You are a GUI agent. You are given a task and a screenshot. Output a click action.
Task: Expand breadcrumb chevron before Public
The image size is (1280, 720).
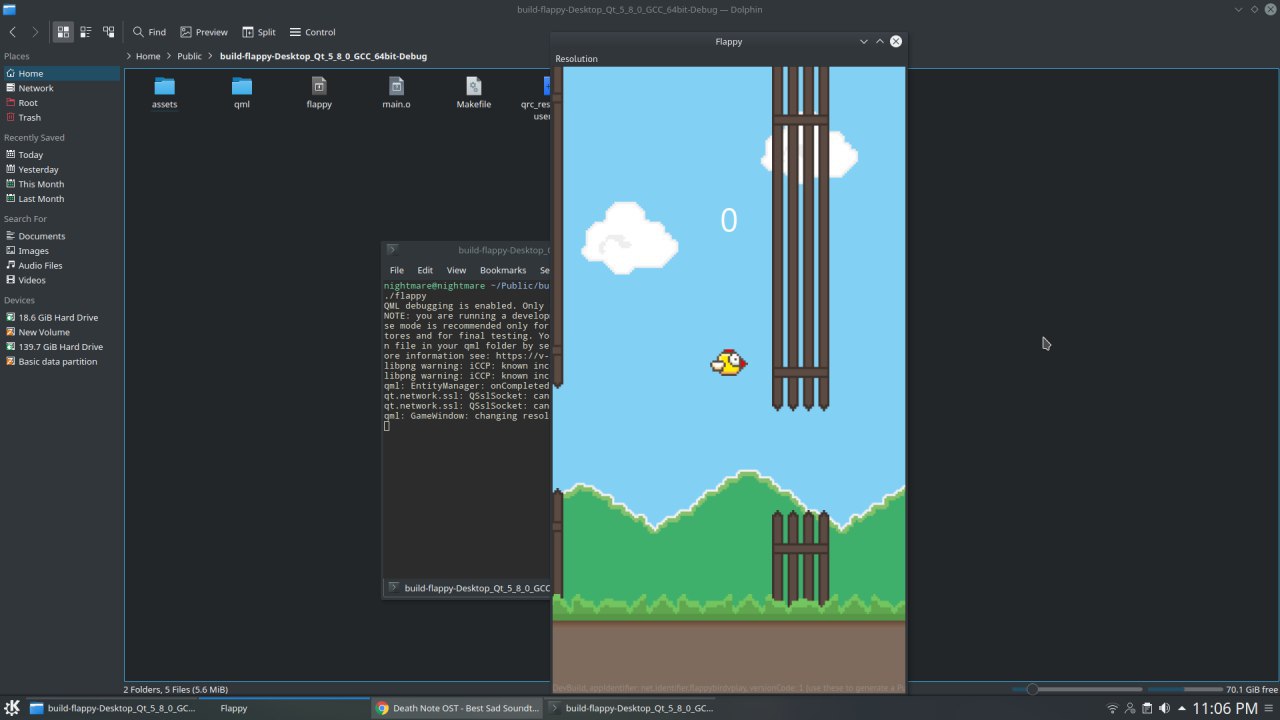(169, 56)
